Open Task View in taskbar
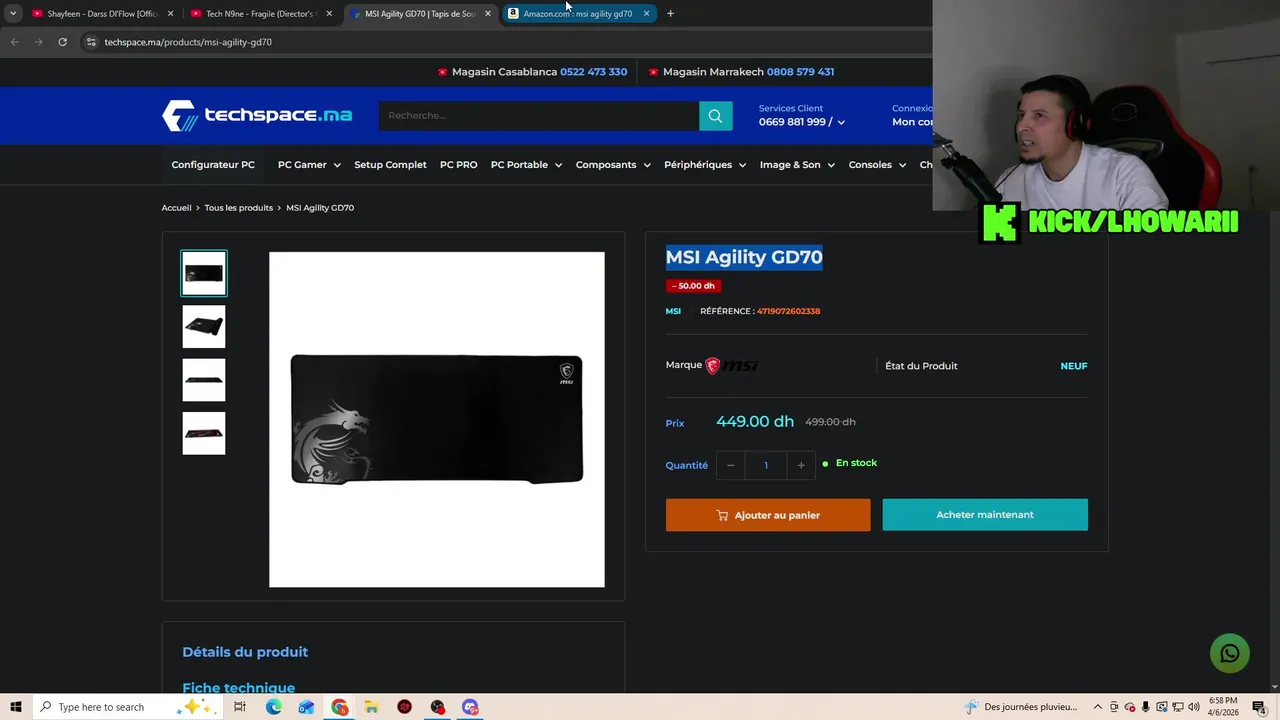The height and width of the screenshot is (720, 1280). pyautogui.click(x=240, y=707)
